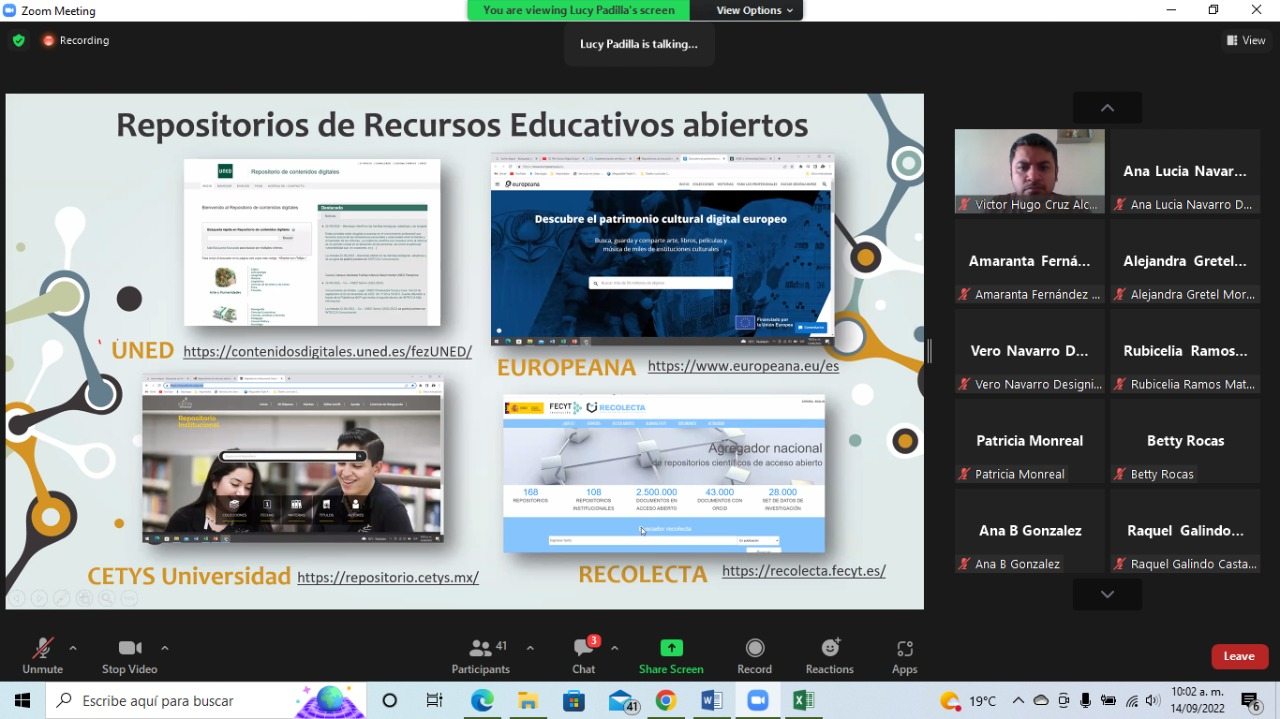Show hidden system tray icons

pos(1018,701)
